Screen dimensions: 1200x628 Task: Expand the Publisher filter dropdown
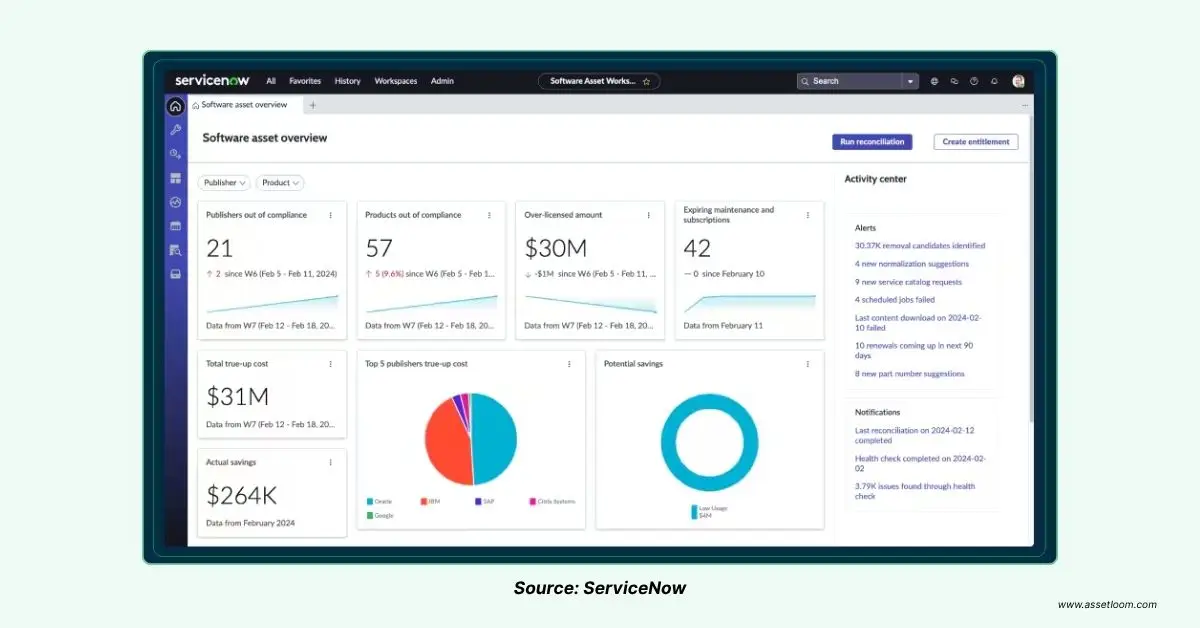[224, 183]
